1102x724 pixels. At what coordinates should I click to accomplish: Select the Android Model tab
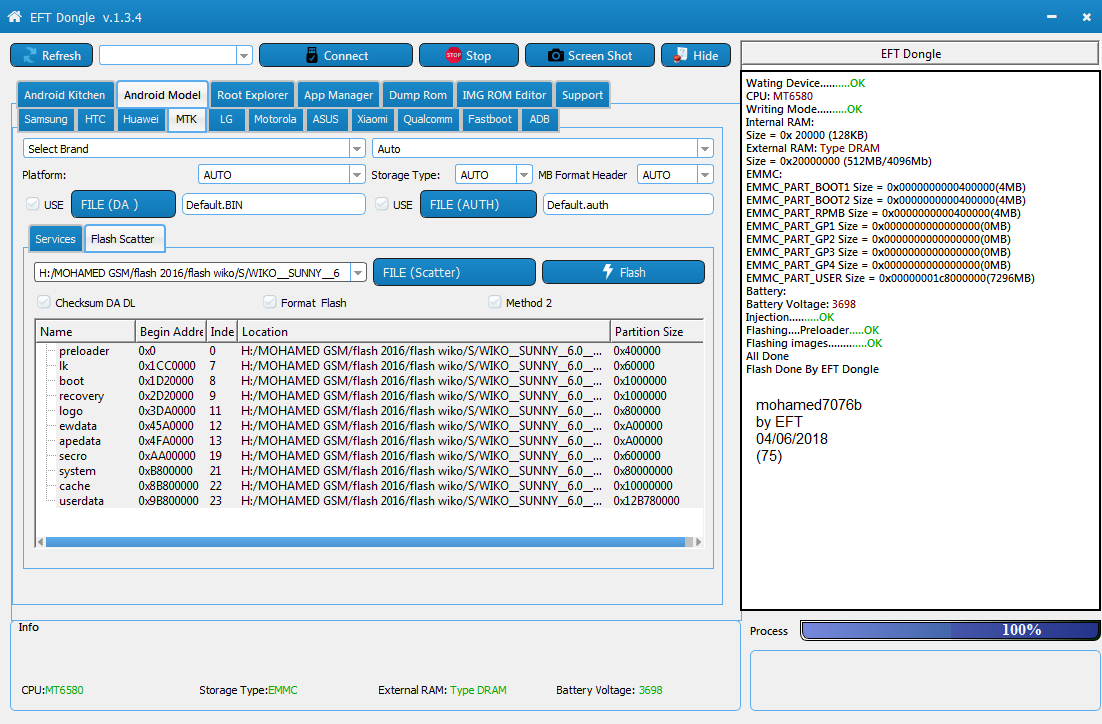(162, 95)
